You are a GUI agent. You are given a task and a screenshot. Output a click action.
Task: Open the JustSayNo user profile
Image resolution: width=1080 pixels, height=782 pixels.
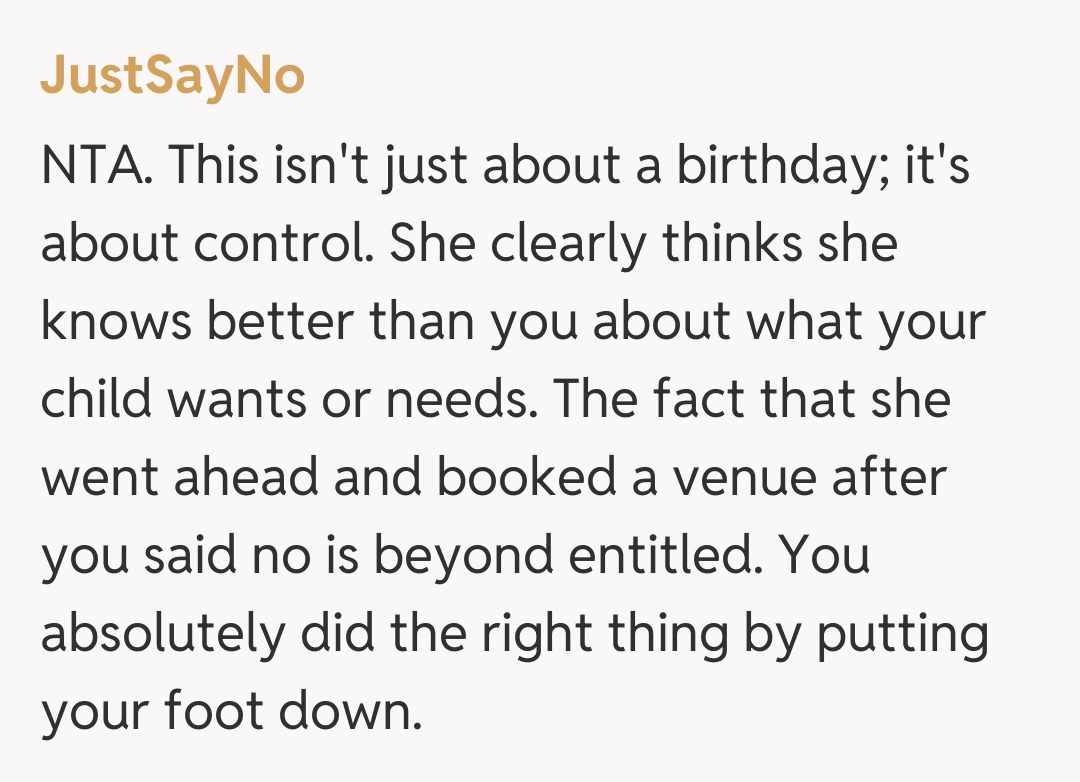click(172, 77)
